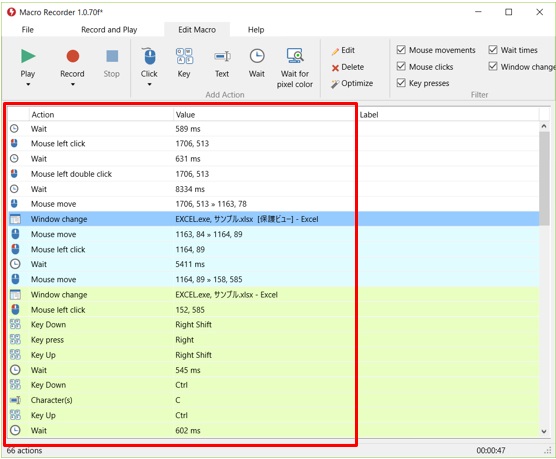Disable the Key presses filter

(401, 83)
